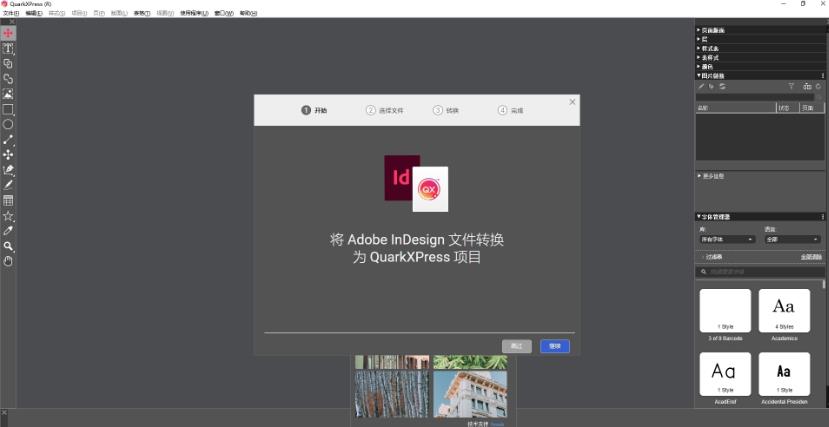Click the Clear All filters link
This screenshot has width=829, height=427.
[x=811, y=257]
